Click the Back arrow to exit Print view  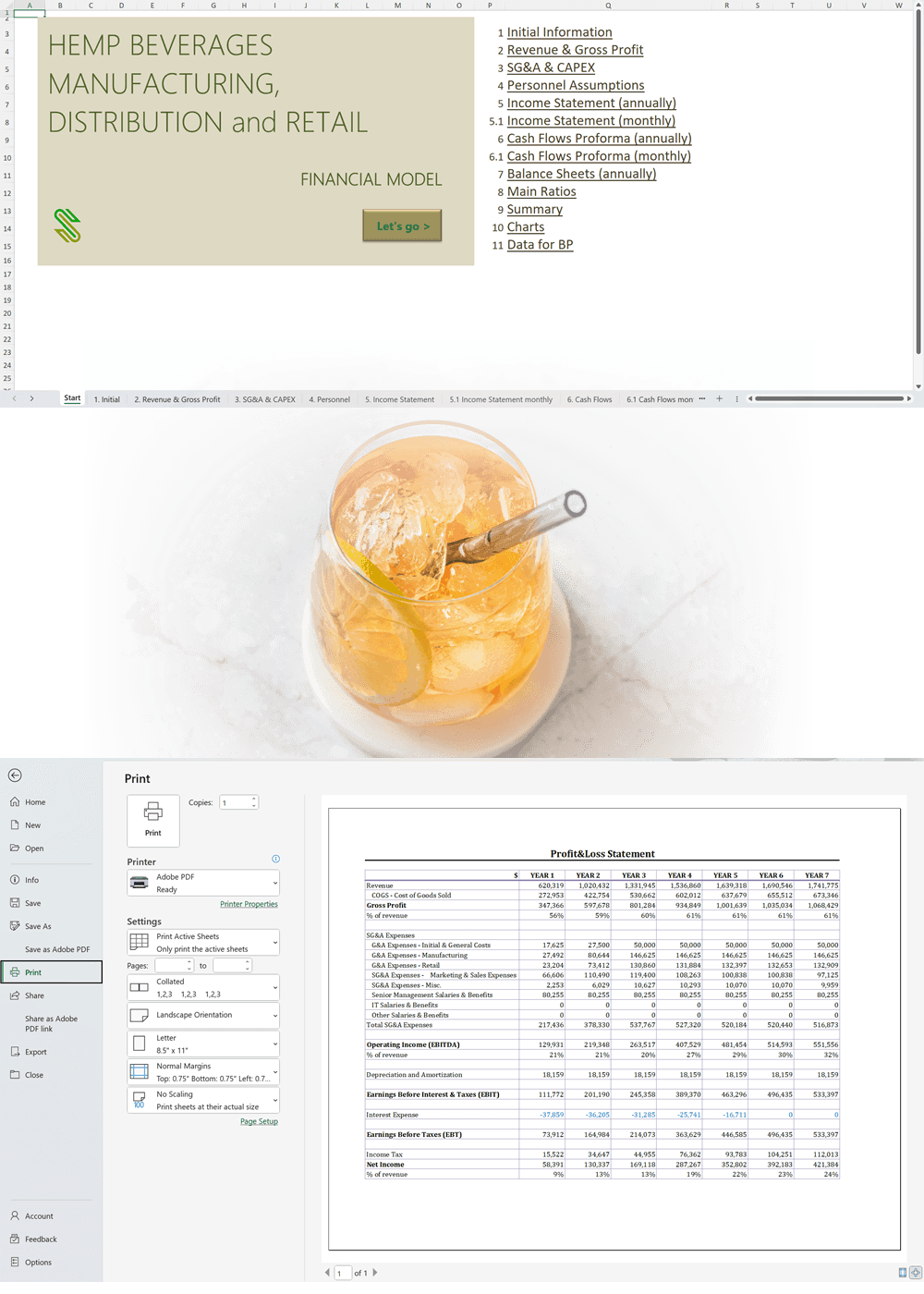tap(15, 775)
